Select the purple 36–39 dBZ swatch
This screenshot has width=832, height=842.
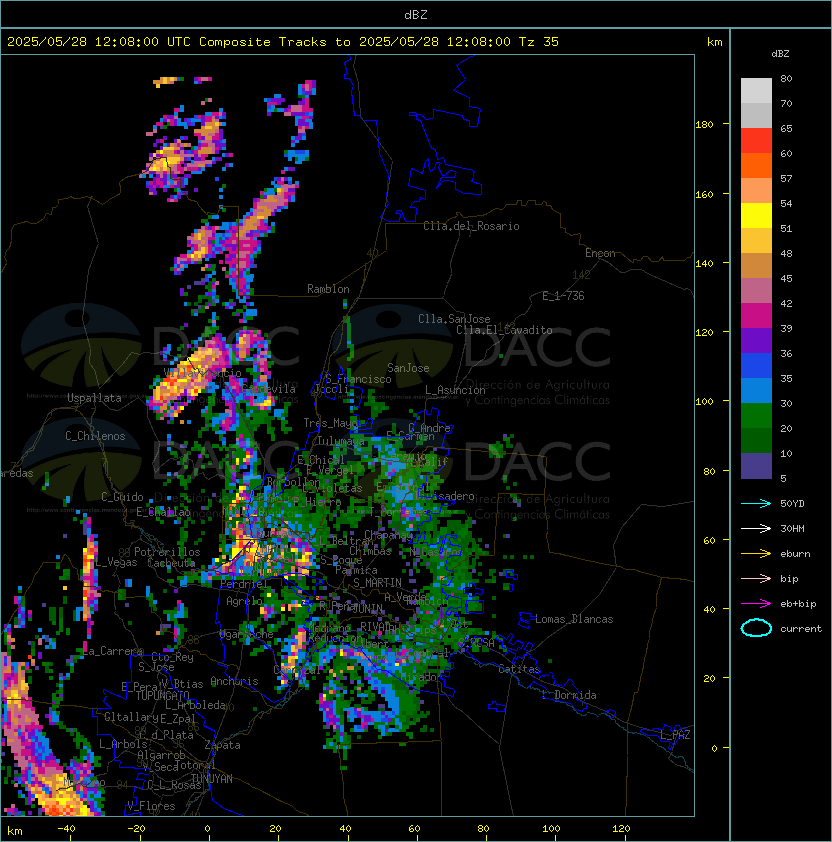point(756,340)
